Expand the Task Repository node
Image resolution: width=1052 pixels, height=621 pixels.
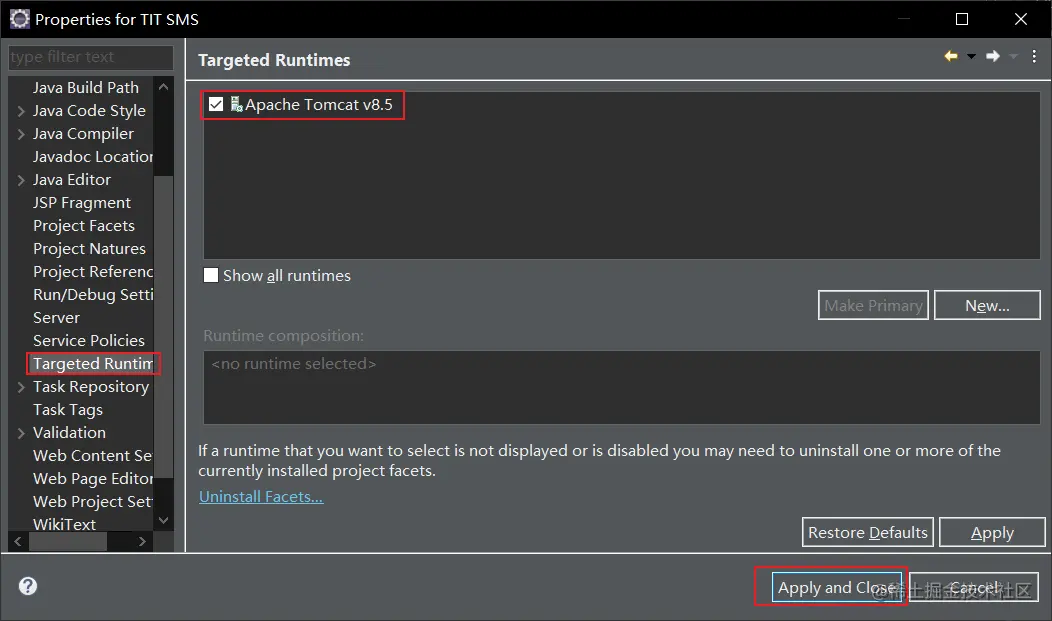pos(21,387)
